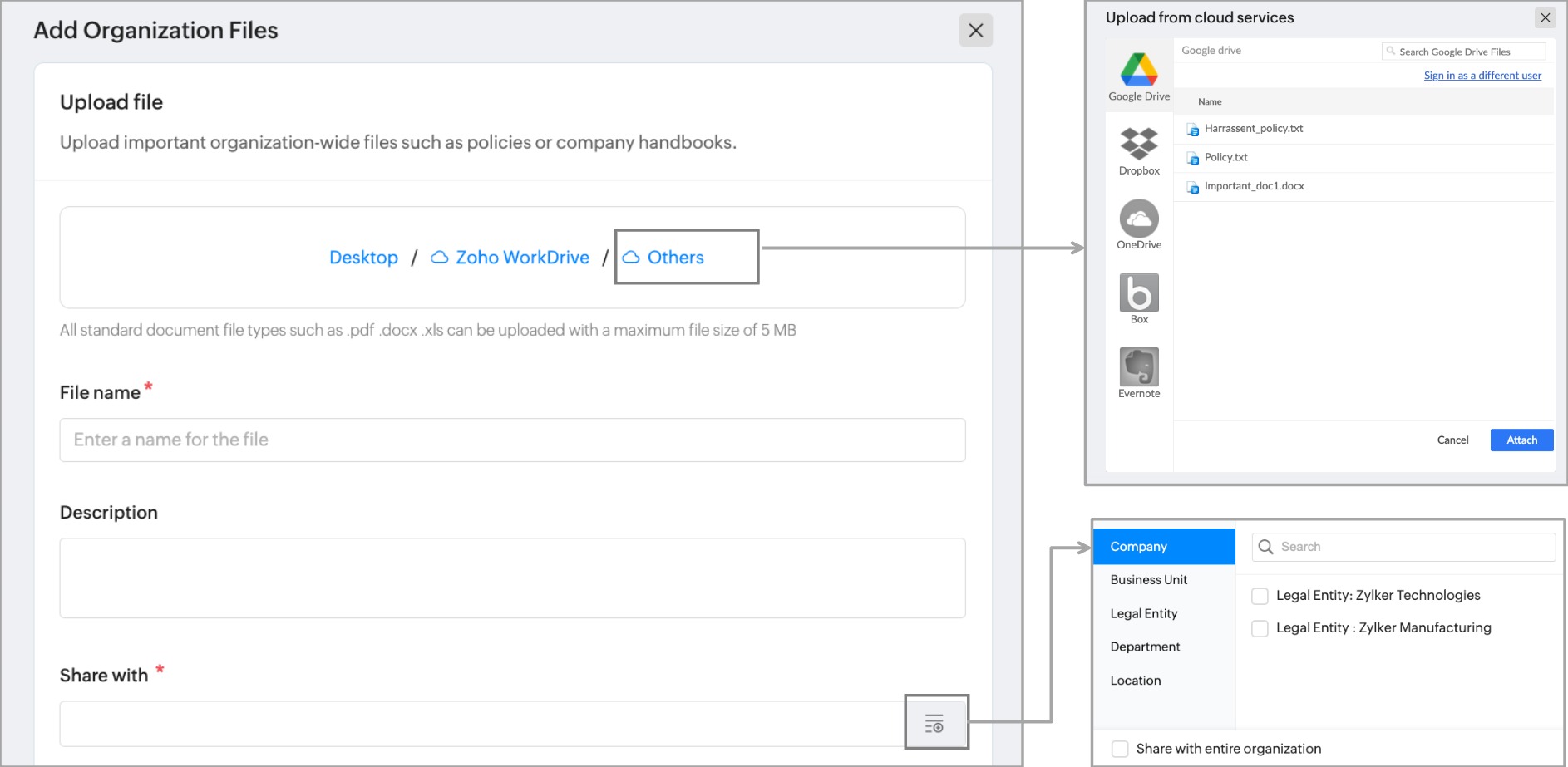Select the Policy.txt file name
Image resolution: width=1568 pixels, height=767 pixels.
tap(1226, 158)
